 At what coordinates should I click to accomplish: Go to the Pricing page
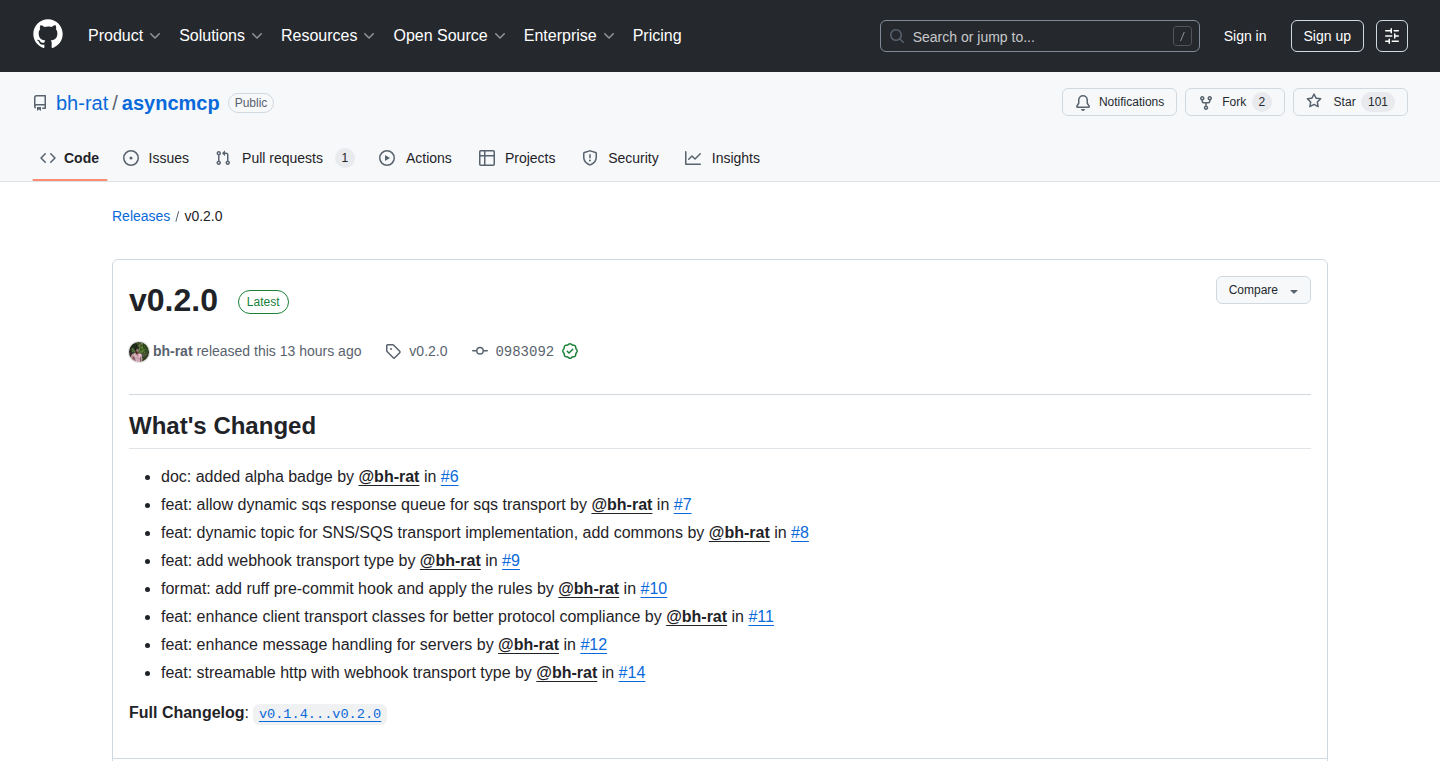coord(657,35)
